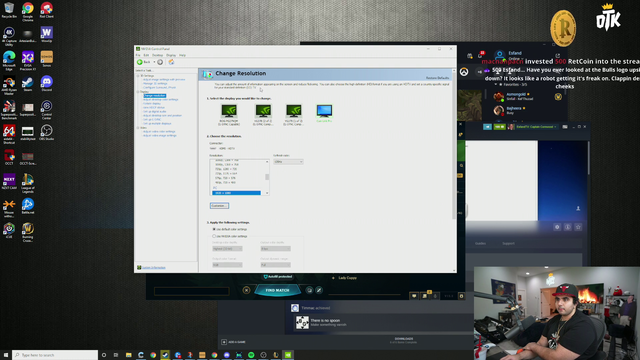Image resolution: width=640 pixels, height=360 pixels.
Task: Open the Output dynamic range dropdown
Action: click(x=276, y=265)
